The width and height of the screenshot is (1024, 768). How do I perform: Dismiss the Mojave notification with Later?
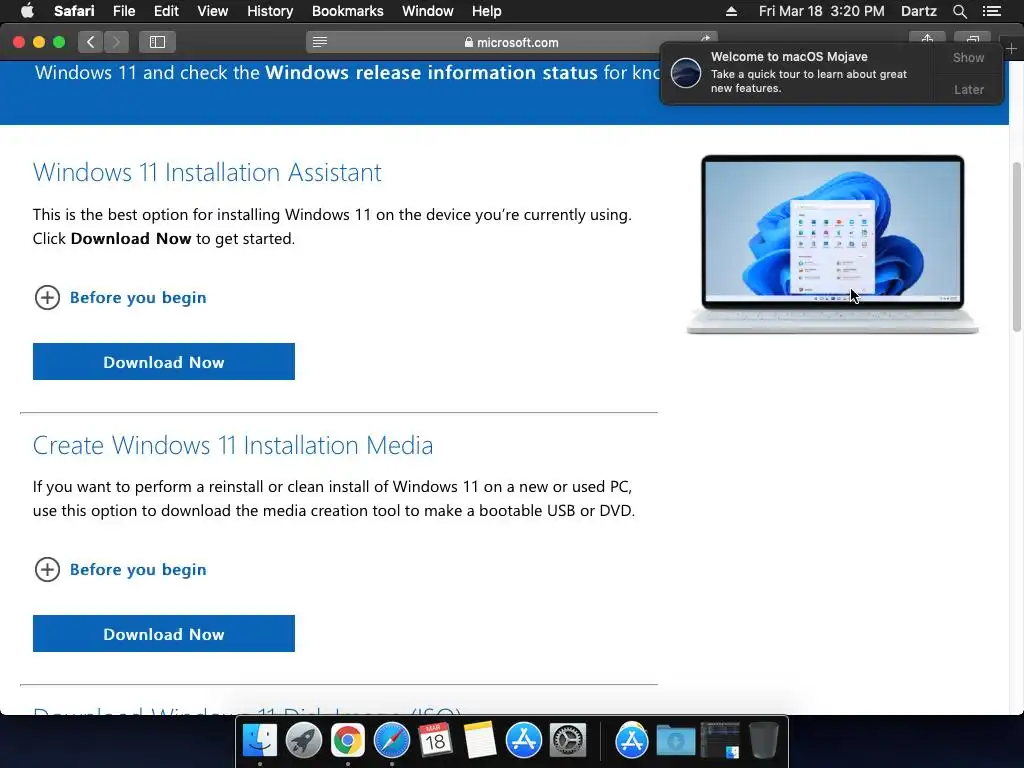coord(968,89)
